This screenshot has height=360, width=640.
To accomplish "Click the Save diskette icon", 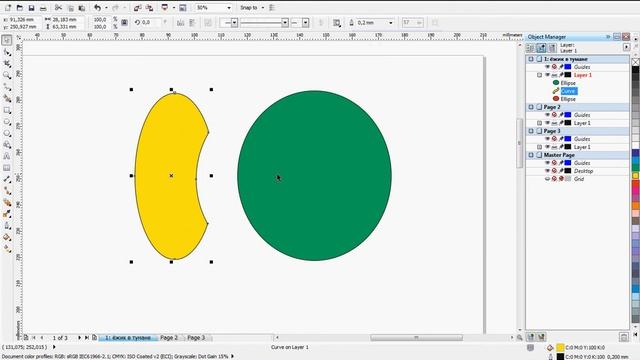I will 31,8.
